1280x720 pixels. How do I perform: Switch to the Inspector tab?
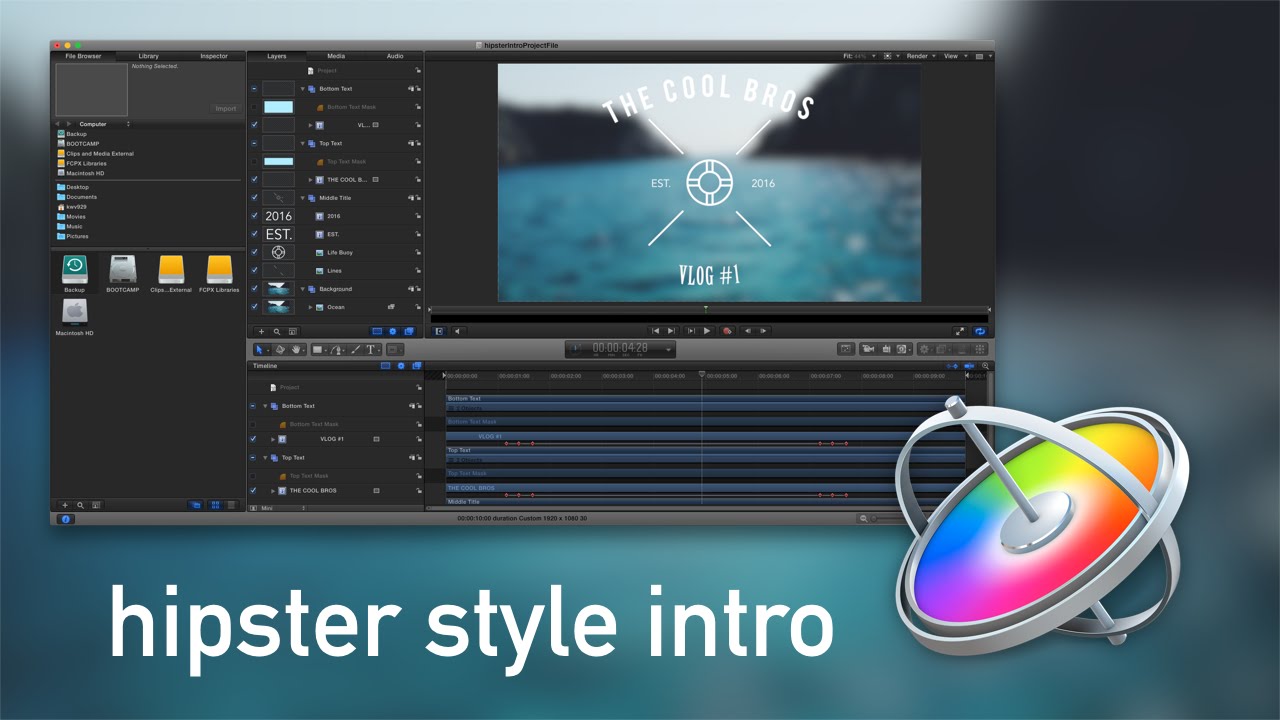click(213, 56)
